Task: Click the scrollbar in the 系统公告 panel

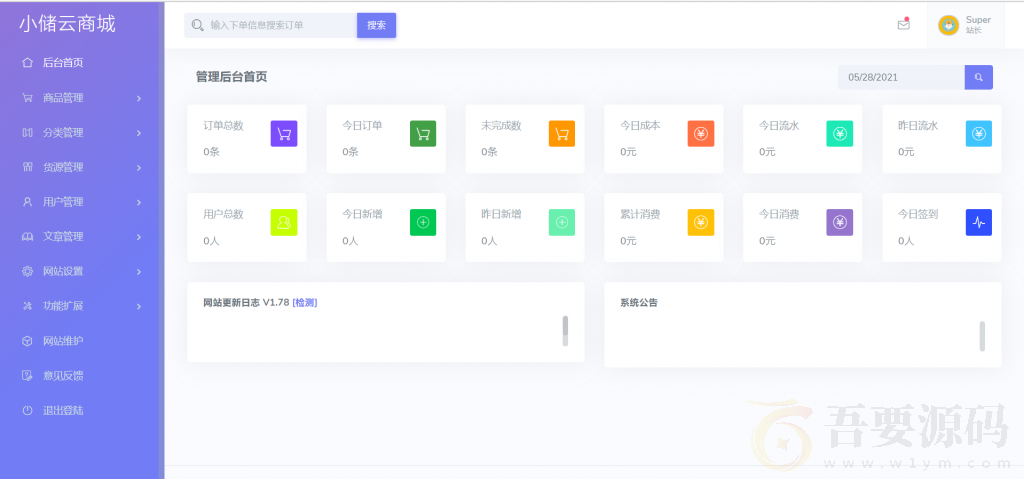Action: (982, 336)
